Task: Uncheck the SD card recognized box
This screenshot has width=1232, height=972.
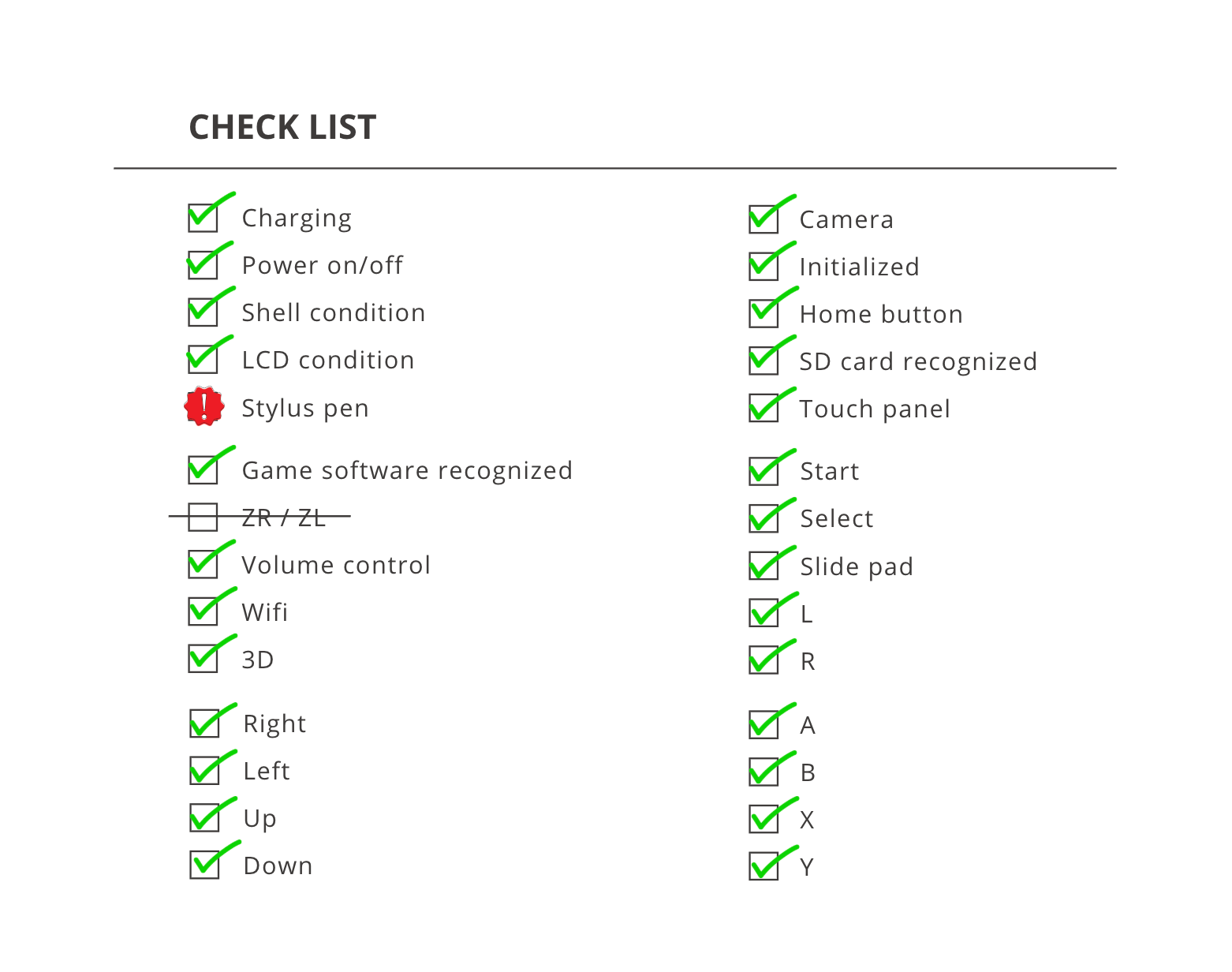Action: (x=763, y=361)
